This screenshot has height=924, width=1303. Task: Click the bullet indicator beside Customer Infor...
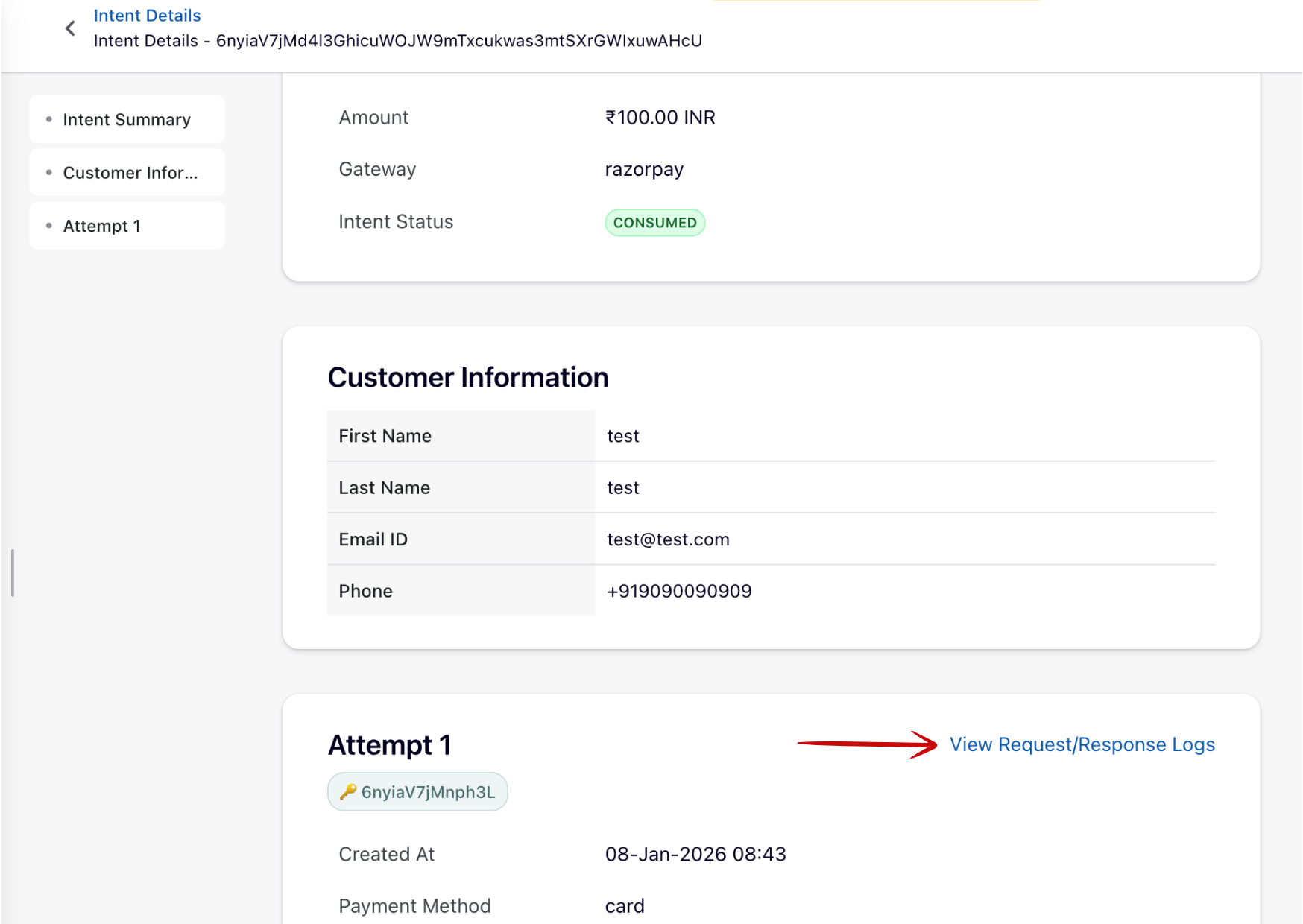[x=47, y=172]
